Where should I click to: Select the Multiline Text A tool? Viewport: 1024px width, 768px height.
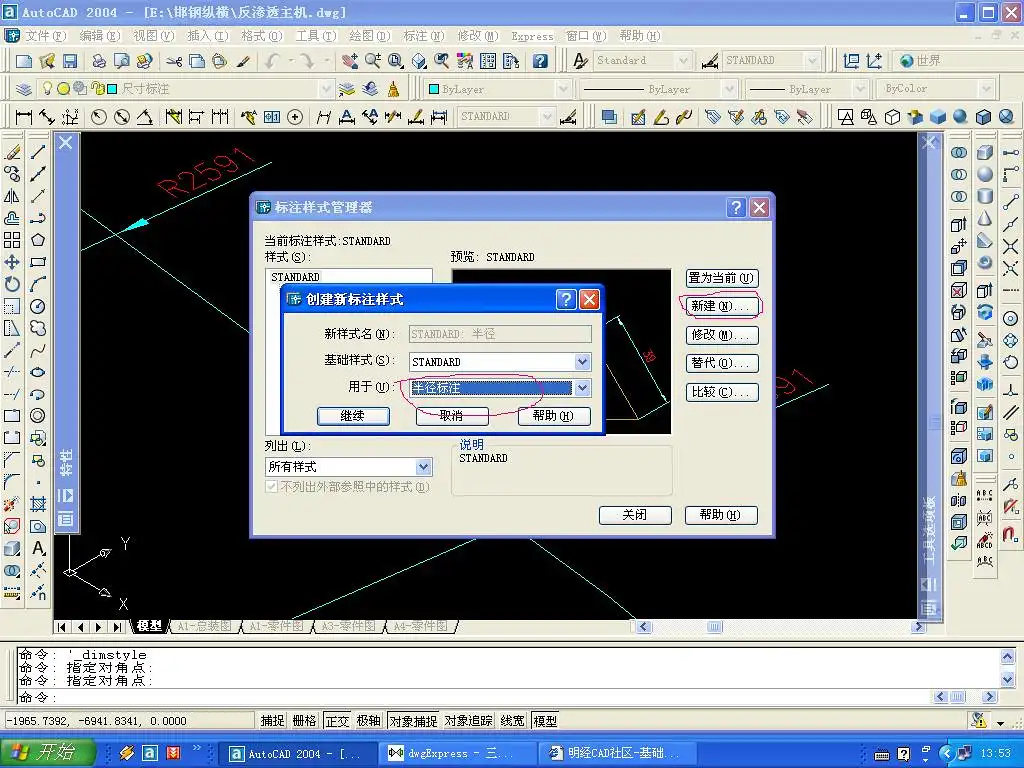pyautogui.click(x=38, y=549)
